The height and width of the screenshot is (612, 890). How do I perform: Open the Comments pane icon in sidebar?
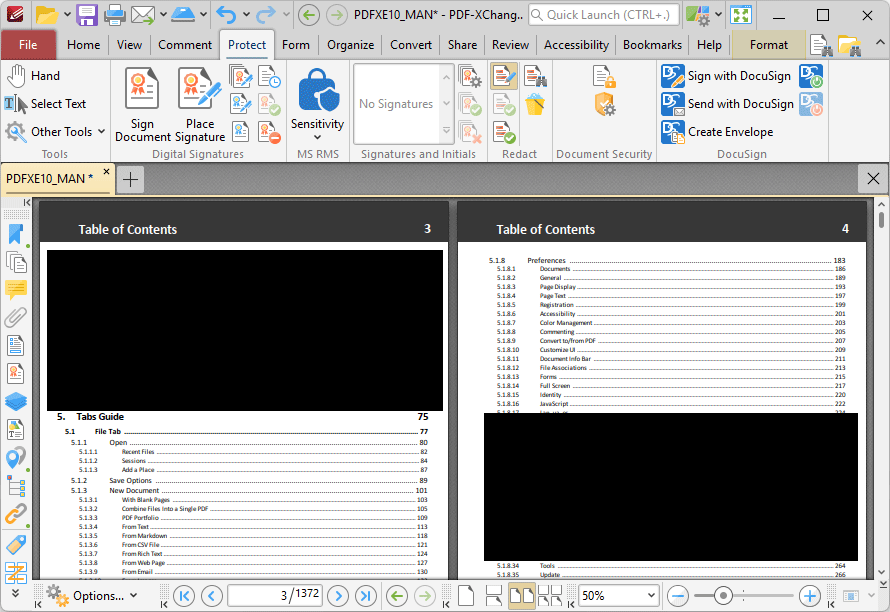click(x=16, y=290)
